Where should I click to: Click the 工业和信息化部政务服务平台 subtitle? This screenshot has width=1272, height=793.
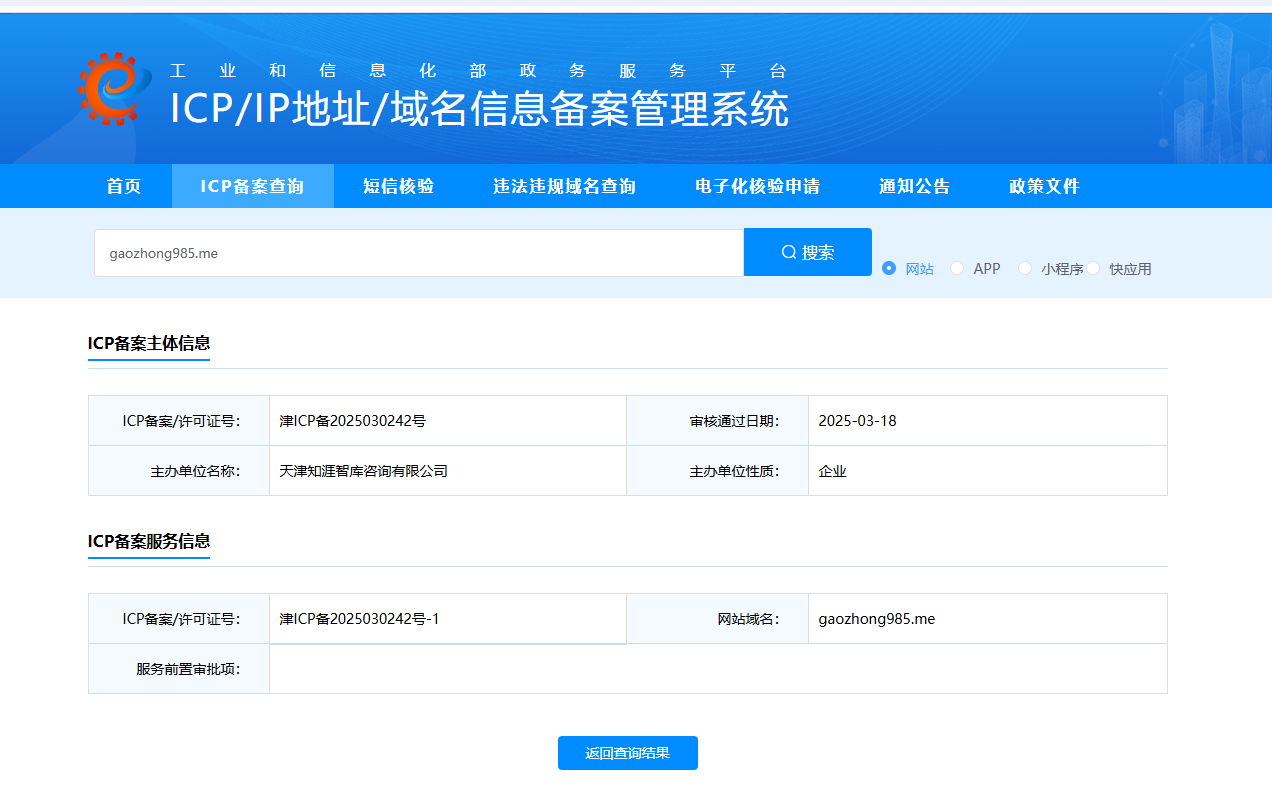click(x=478, y=71)
